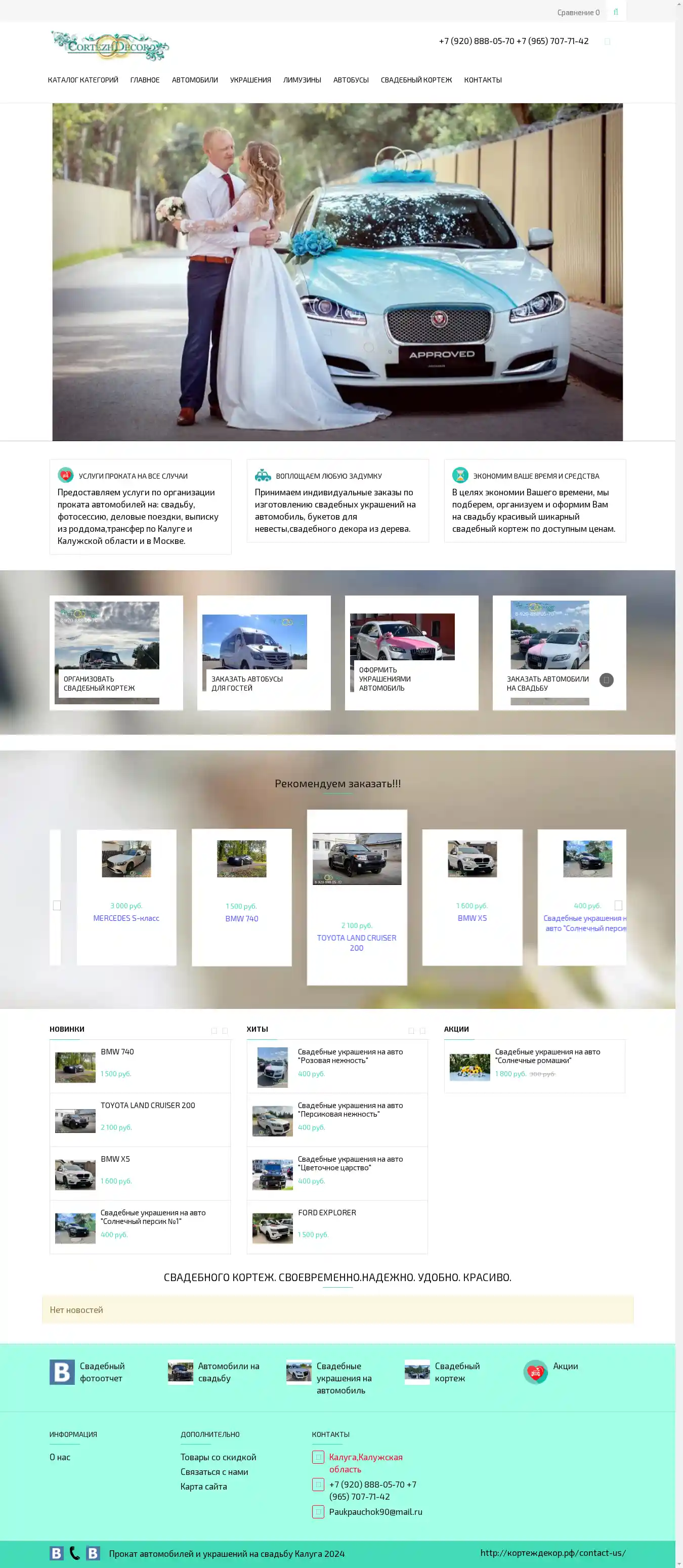Click the Сравнение 0 link
The image size is (683, 1568).
click(x=578, y=12)
